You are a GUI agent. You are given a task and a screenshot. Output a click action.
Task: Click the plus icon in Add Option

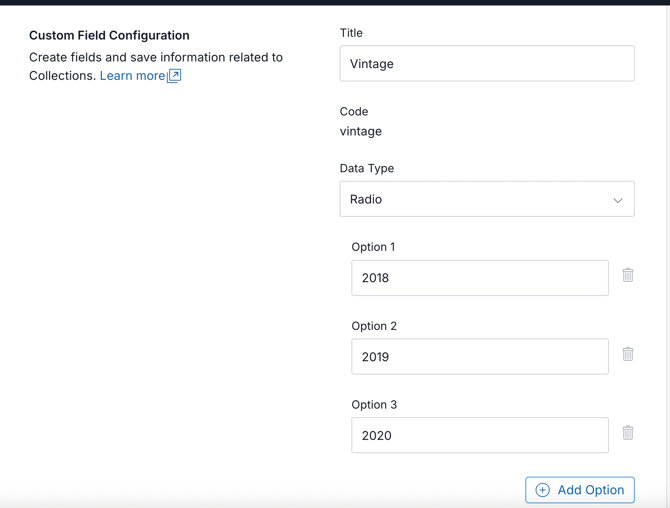[543, 490]
